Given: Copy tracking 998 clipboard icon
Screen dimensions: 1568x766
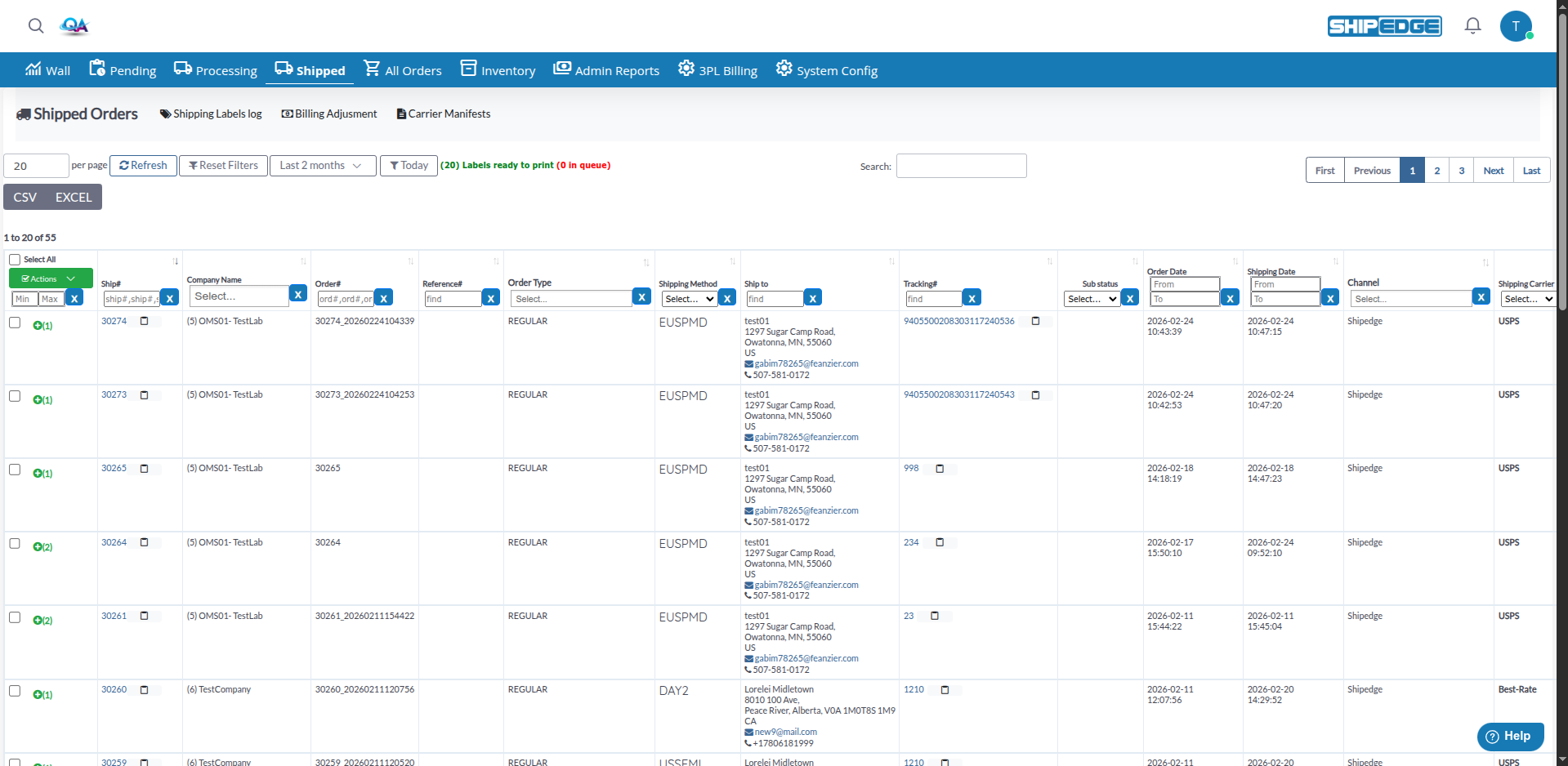Looking at the screenshot, I should click(x=940, y=469).
